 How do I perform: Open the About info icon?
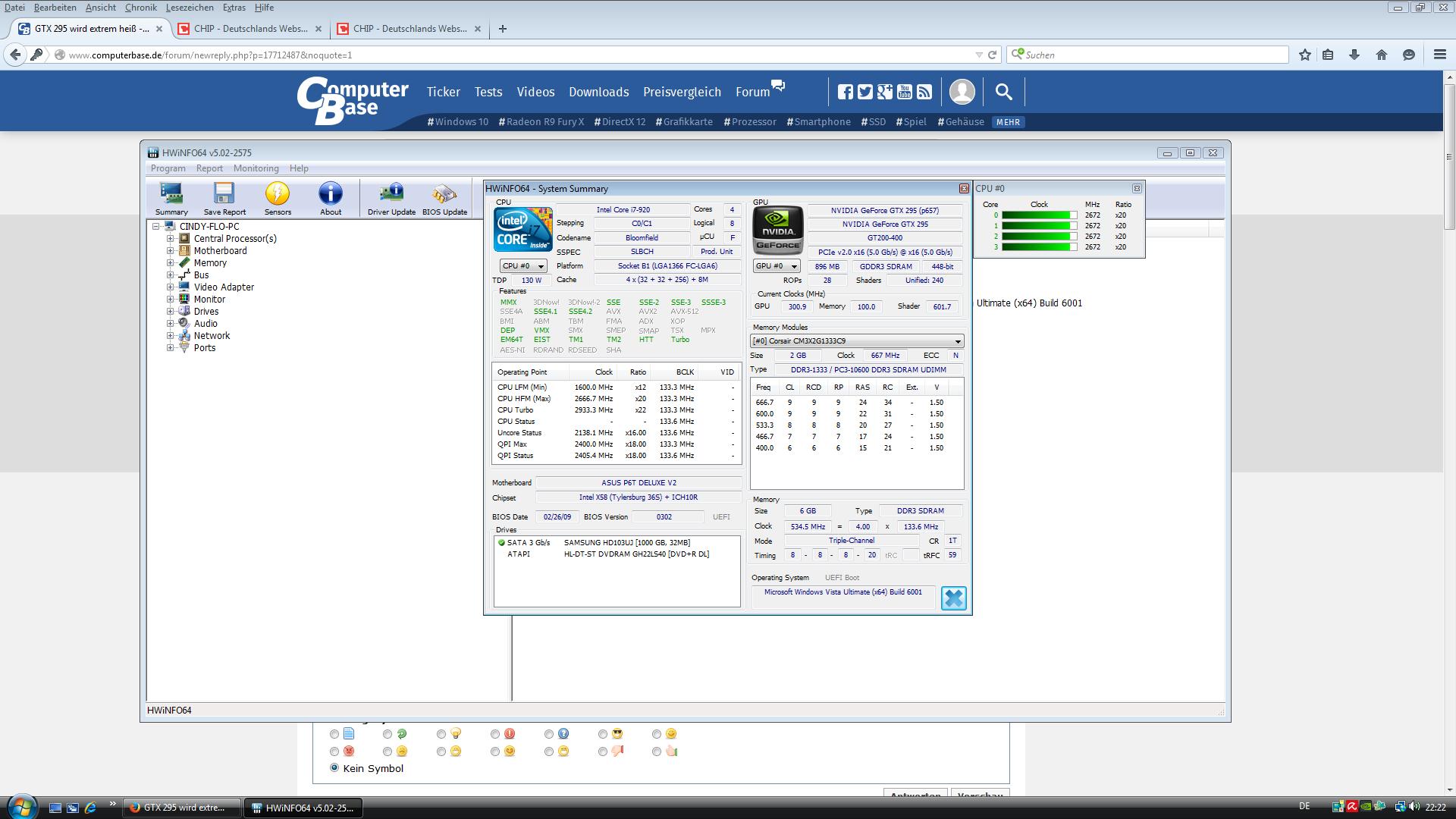[x=331, y=199]
